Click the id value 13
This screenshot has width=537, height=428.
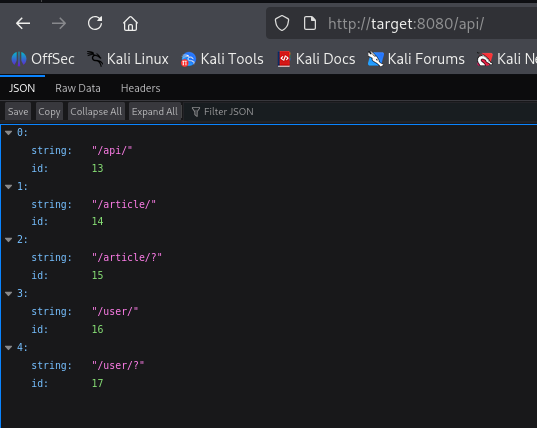tap(98, 168)
